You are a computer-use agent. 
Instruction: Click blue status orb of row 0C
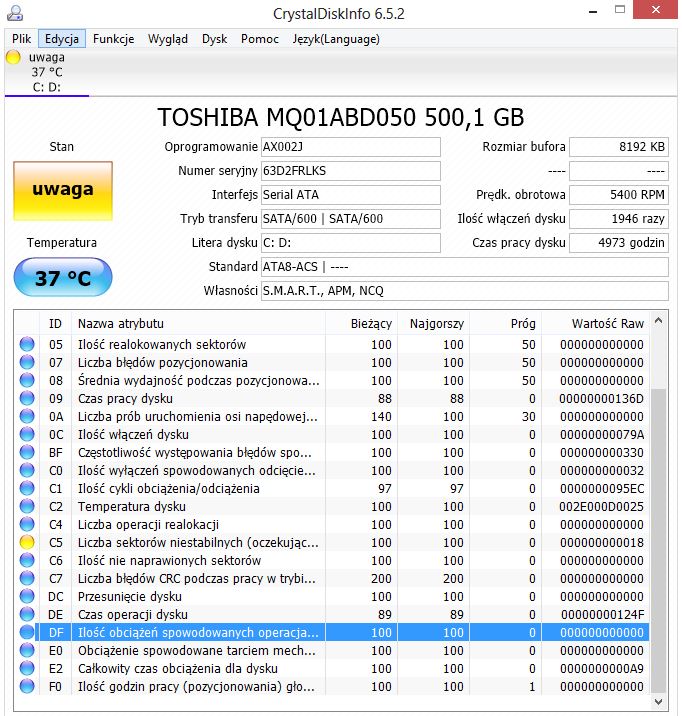click(x=27, y=434)
